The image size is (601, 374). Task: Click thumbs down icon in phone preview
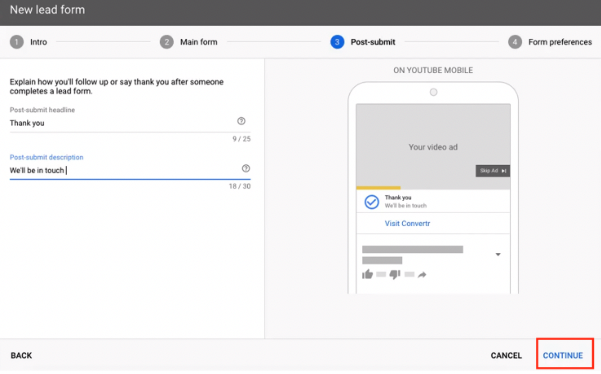click(x=395, y=274)
